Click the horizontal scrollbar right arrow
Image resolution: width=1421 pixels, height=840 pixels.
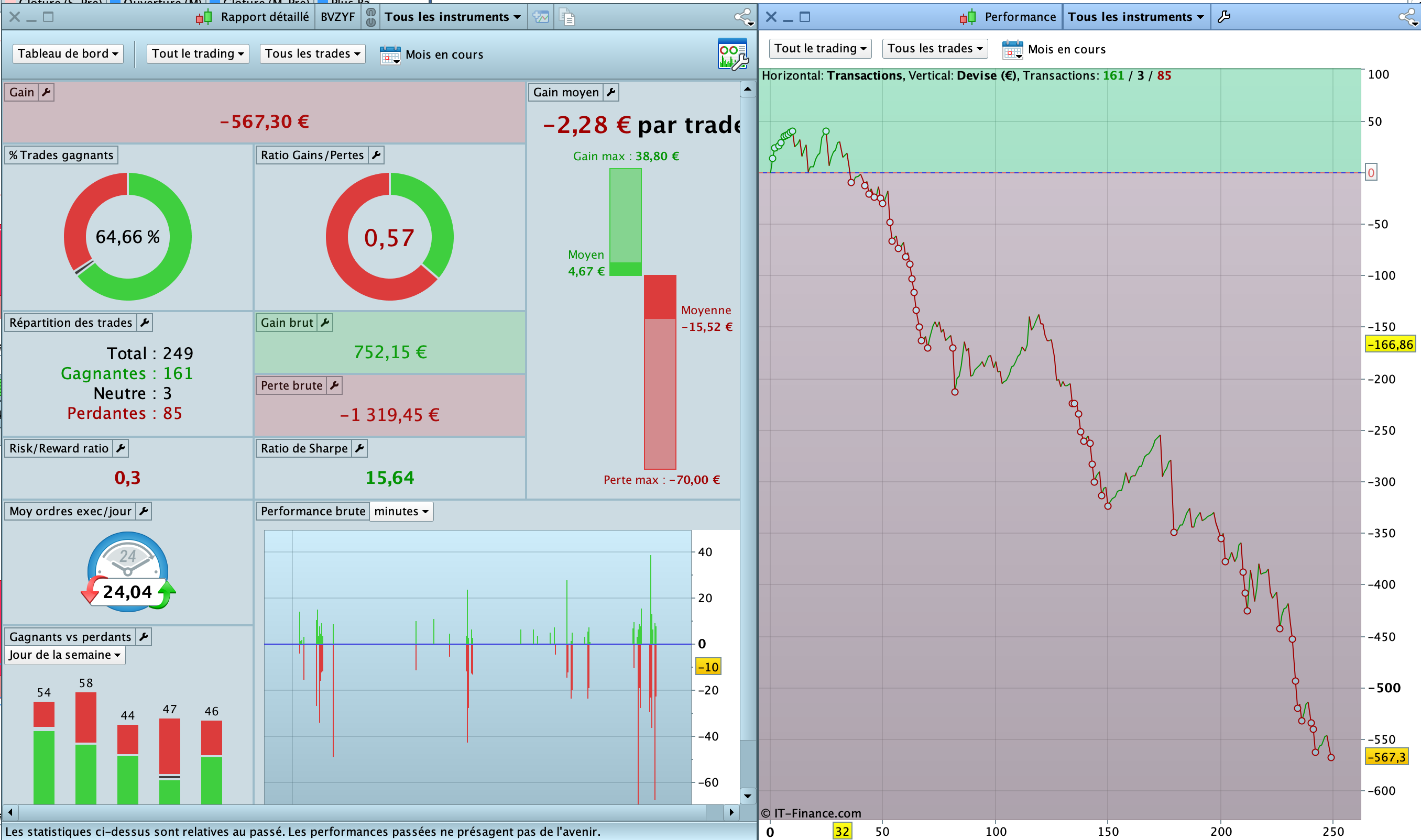[x=731, y=812]
